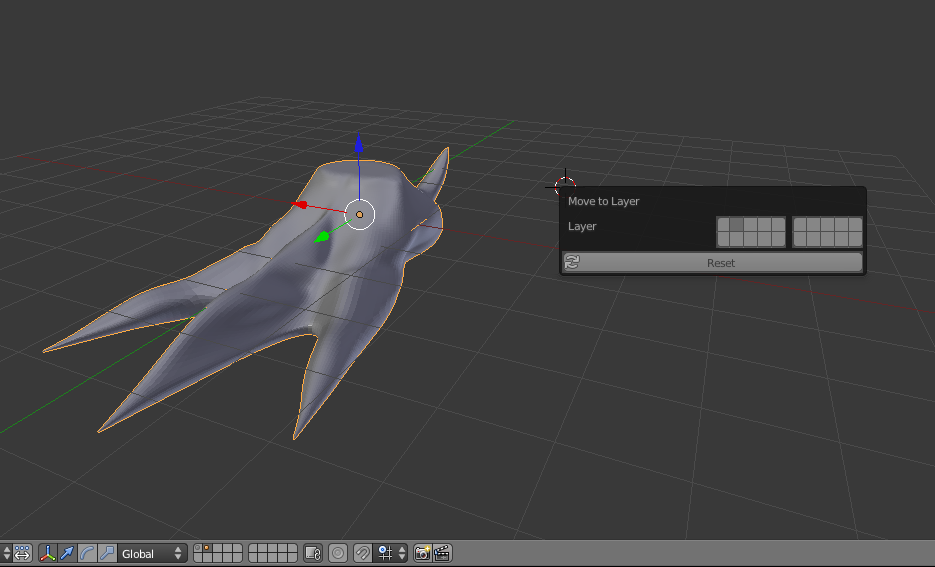Select layer 20 in Move to Layer popup
The height and width of the screenshot is (567, 935).
tap(856, 239)
